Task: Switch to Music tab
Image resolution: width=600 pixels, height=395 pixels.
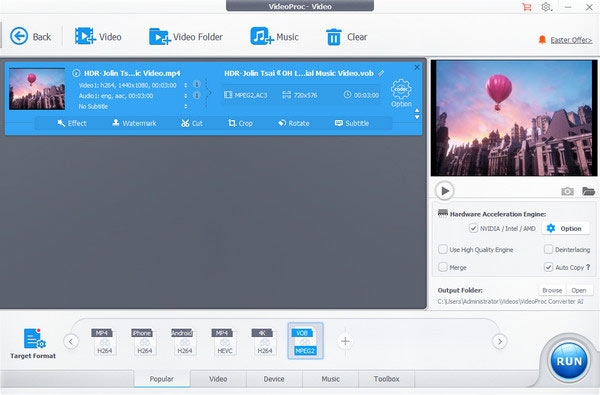Action: 331,379
